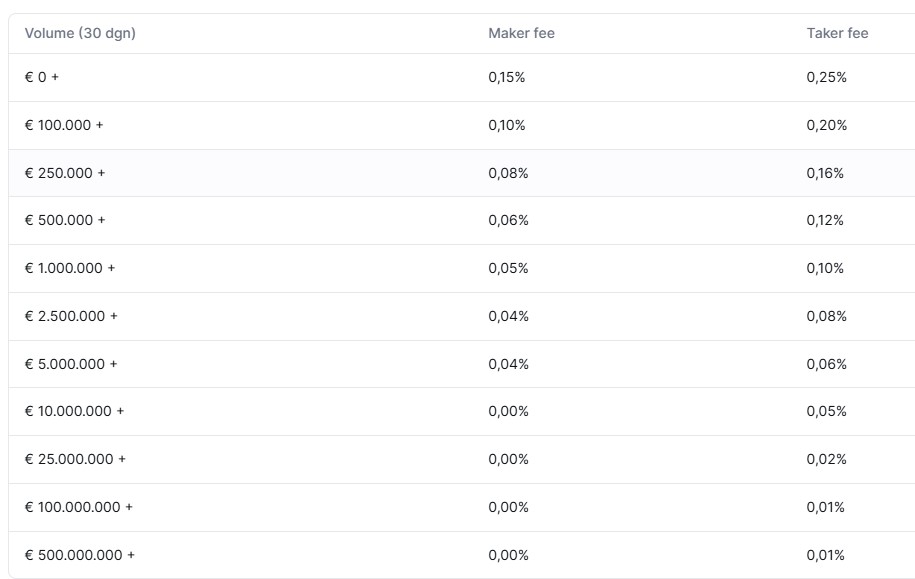Click the Taker fee column header
The width and height of the screenshot is (915, 579).
pyautogui.click(x=837, y=33)
